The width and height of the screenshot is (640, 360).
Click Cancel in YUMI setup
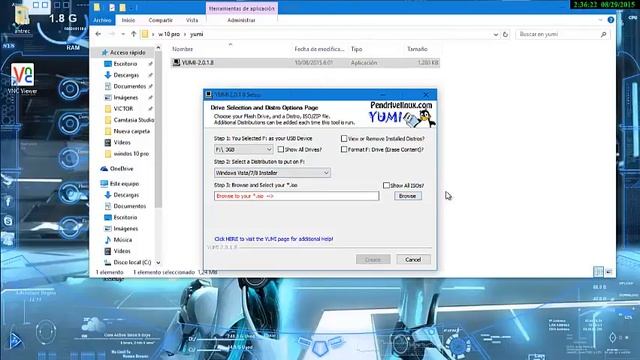[x=413, y=260]
